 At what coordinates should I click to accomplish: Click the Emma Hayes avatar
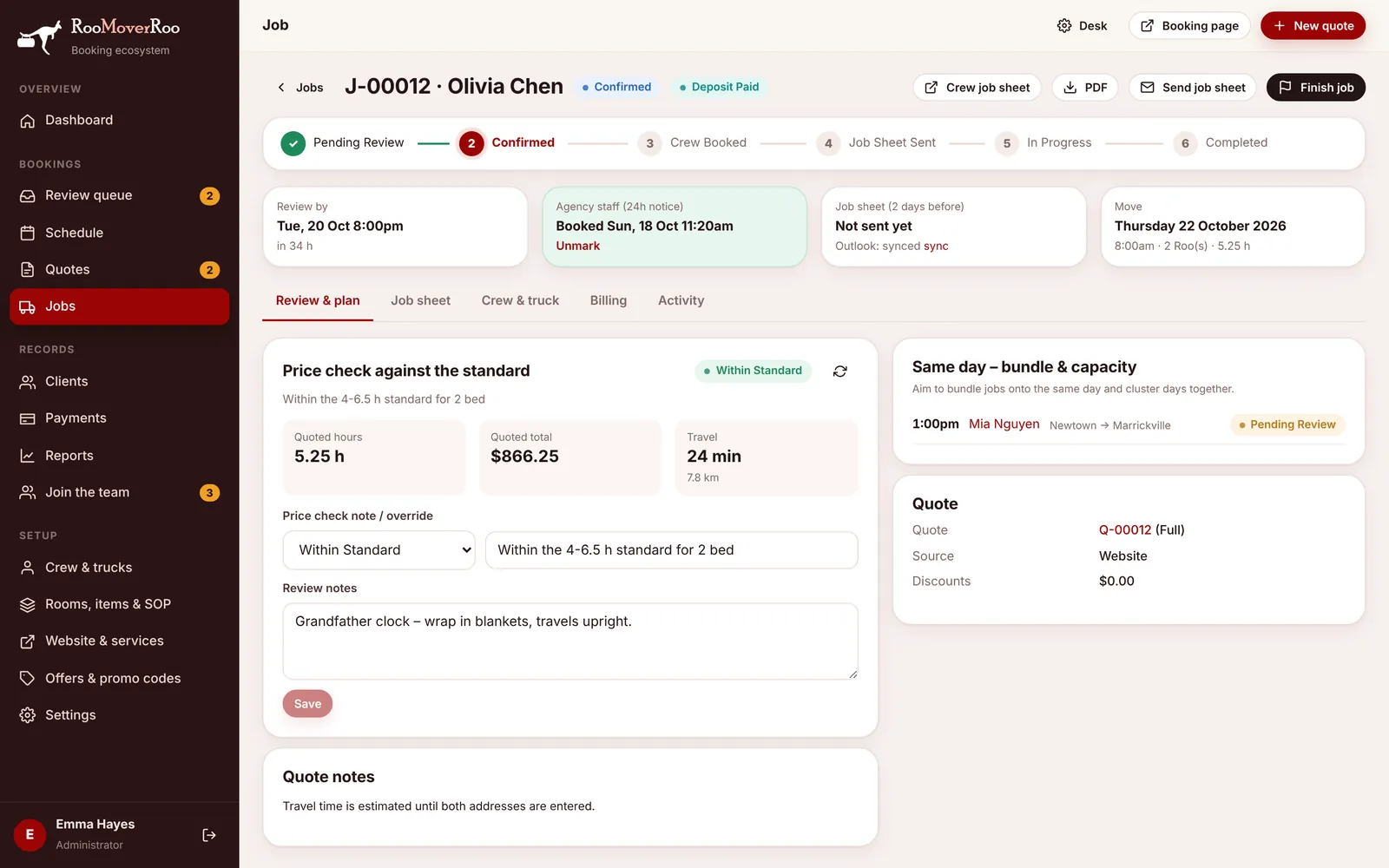30,835
